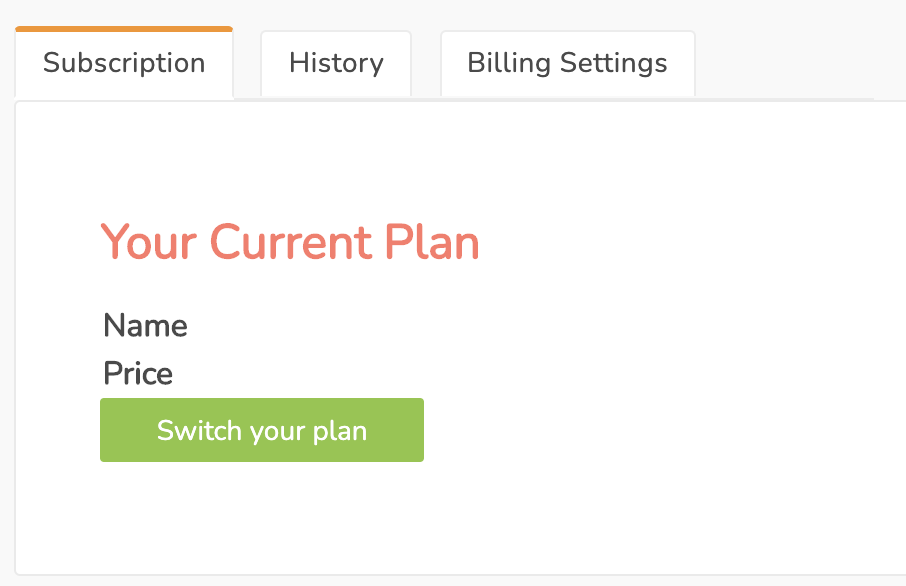Screen dimensions: 906x586
Task: Click the plan Price field row
Action: (138, 373)
